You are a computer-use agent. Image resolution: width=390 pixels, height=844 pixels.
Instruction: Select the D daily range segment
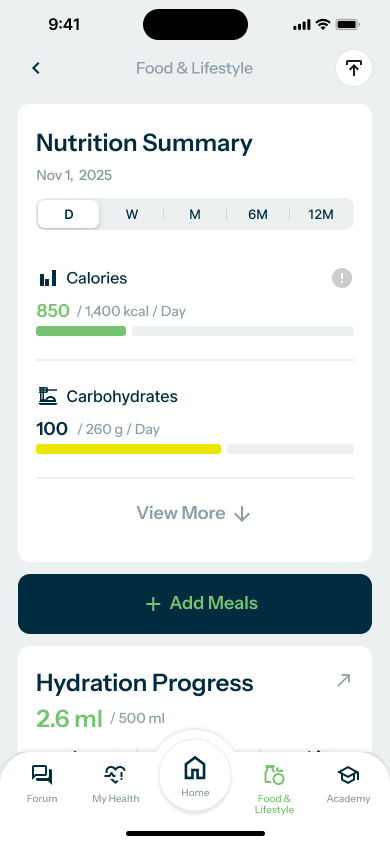68,214
